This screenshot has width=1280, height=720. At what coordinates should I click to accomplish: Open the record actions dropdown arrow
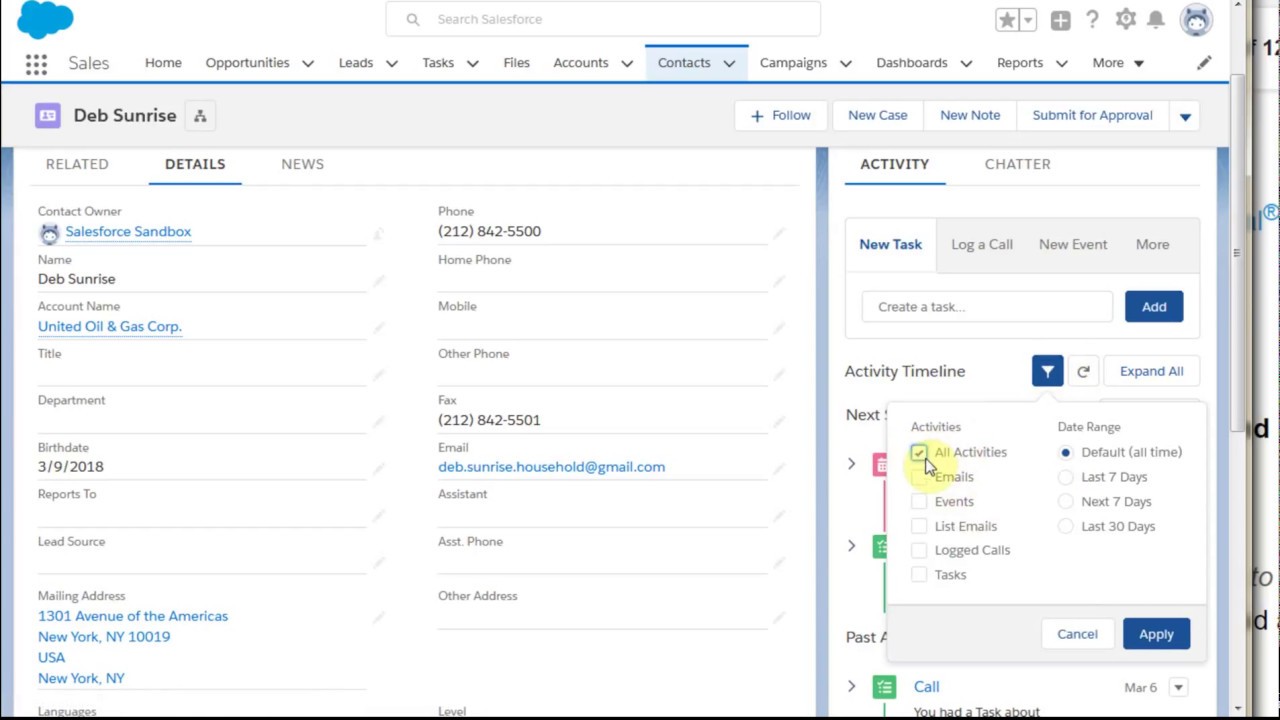1185,116
